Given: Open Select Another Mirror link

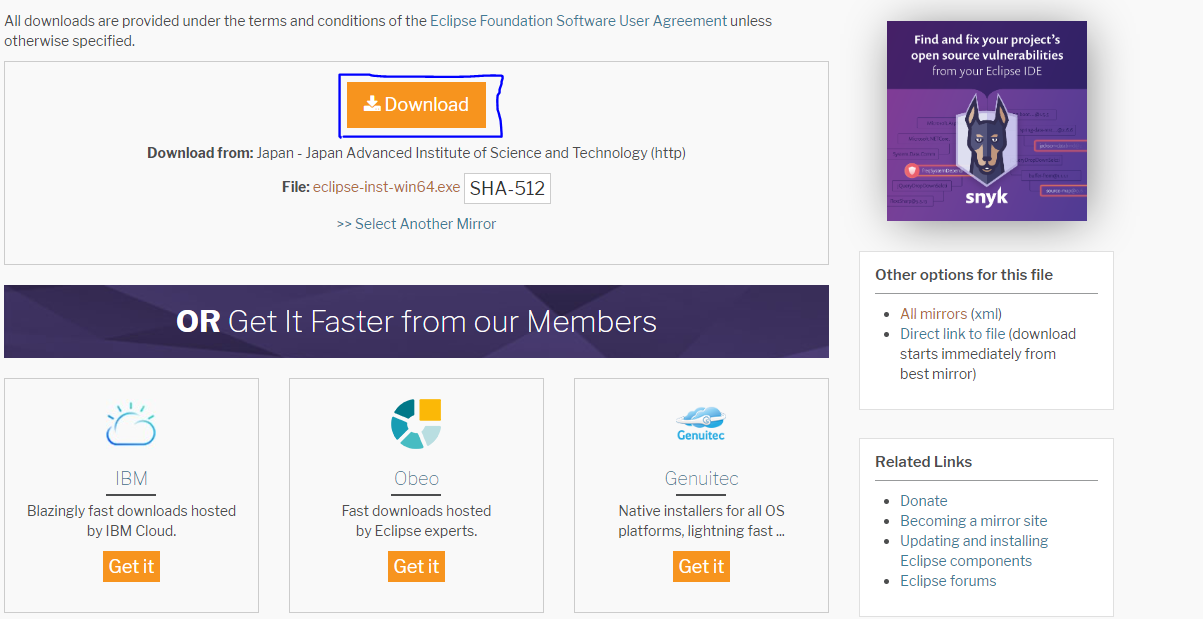Looking at the screenshot, I should tap(416, 224).
